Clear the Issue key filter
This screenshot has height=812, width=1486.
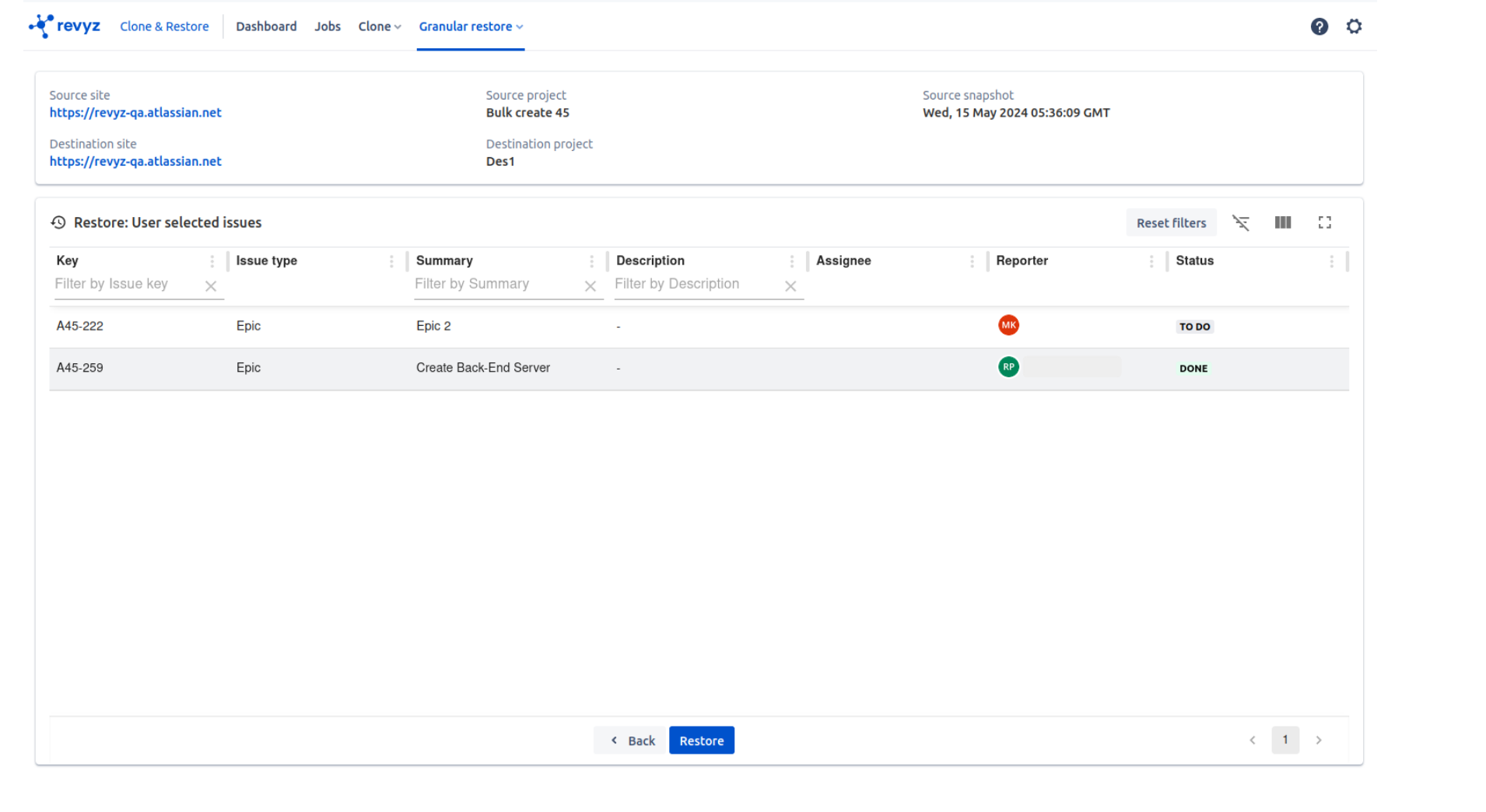[211, 286]
